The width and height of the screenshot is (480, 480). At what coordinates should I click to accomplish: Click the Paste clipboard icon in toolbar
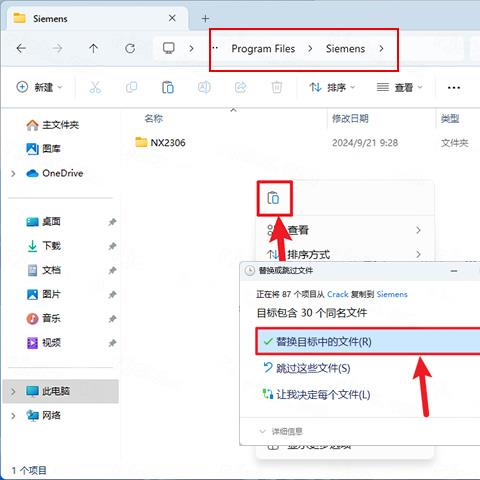coord(168,87)
